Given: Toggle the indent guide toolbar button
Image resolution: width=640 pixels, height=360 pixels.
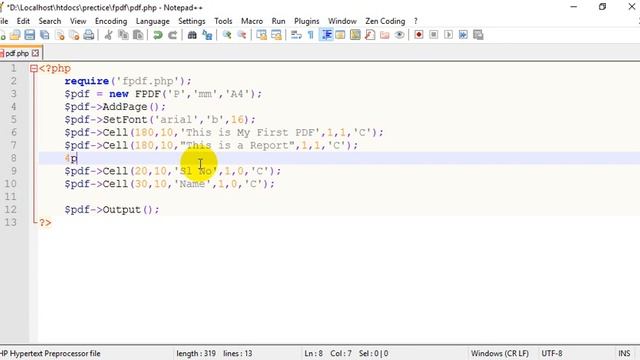Looking at the screenshot, I should [326, 35].
